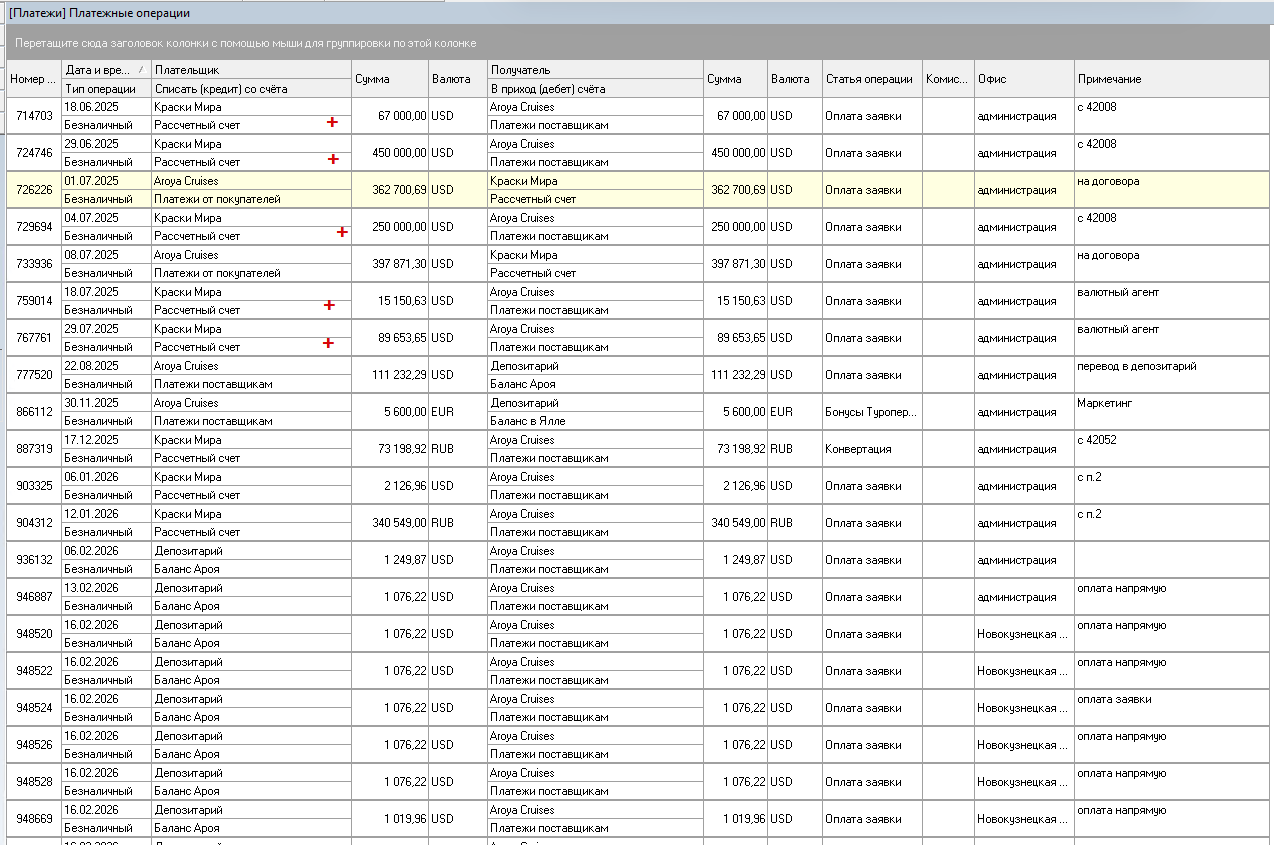The width and height of the screenshot is (1274, 845).
Task: Click the Баланс Ароя cell in row 777520
Action: coord(595,384)
